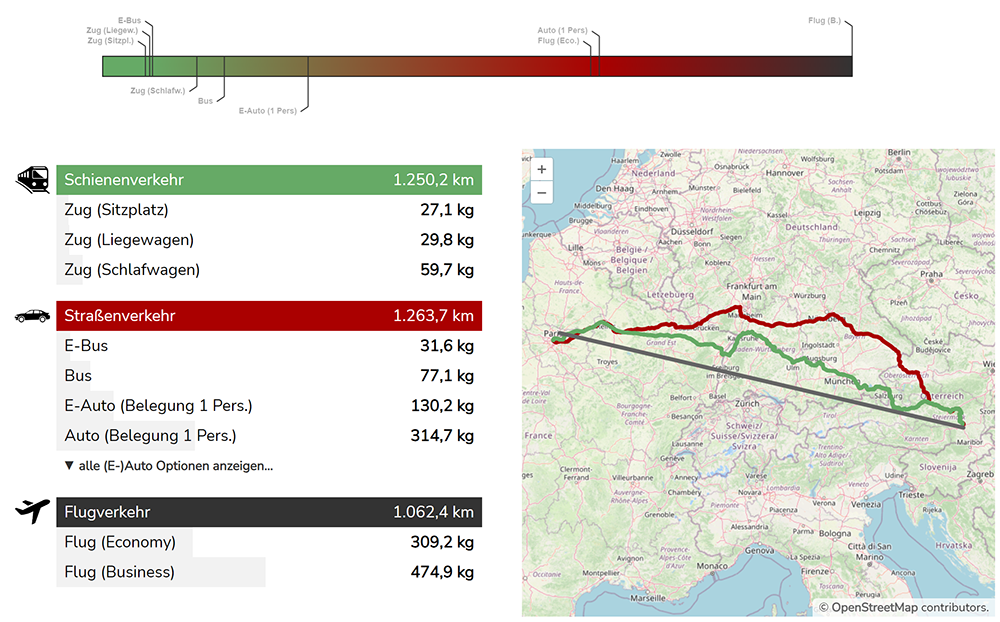Click the Bus label under emission scale
The image size is (1000, 622).
205,100
